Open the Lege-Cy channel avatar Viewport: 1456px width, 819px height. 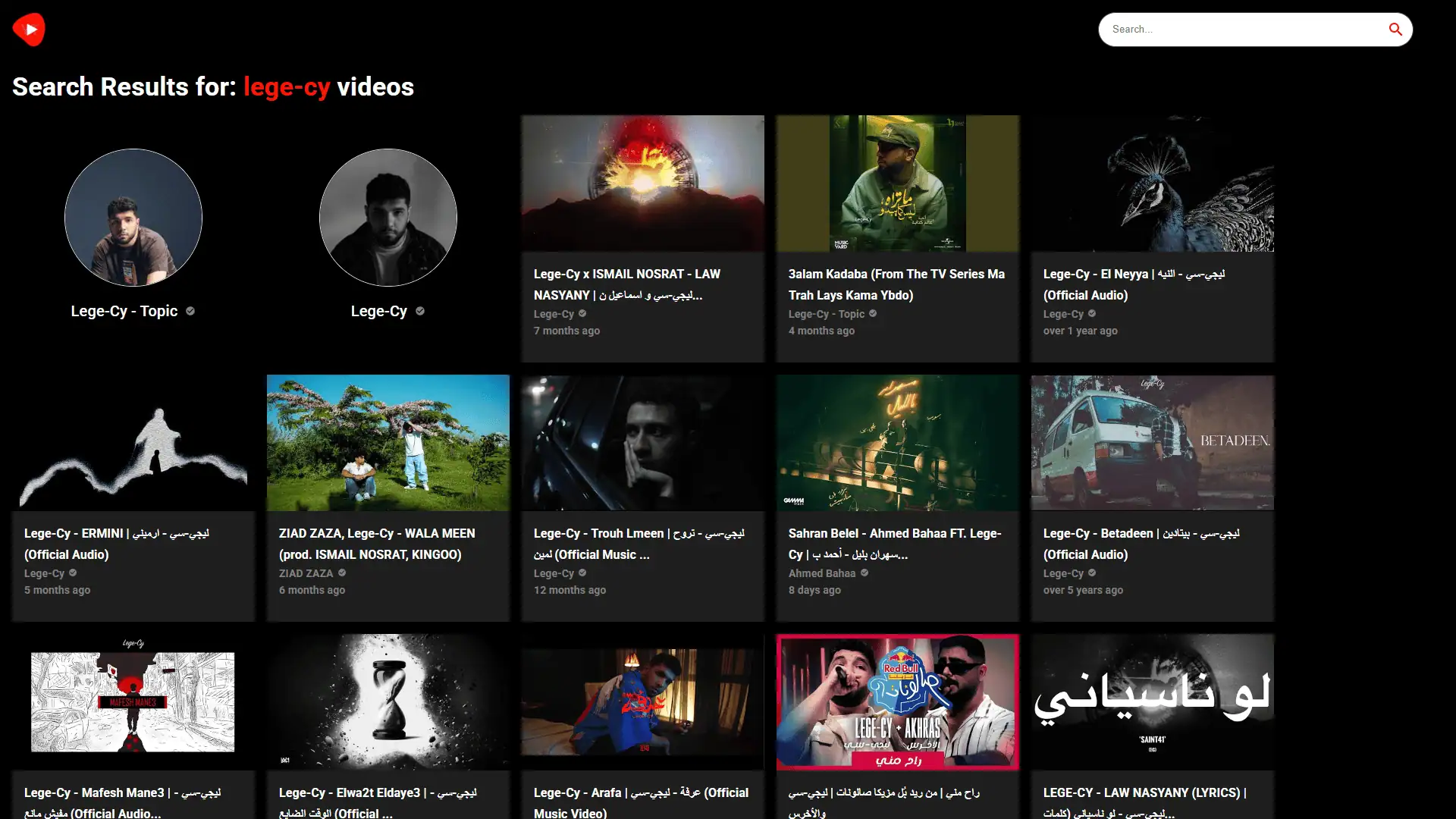point(388,218)
